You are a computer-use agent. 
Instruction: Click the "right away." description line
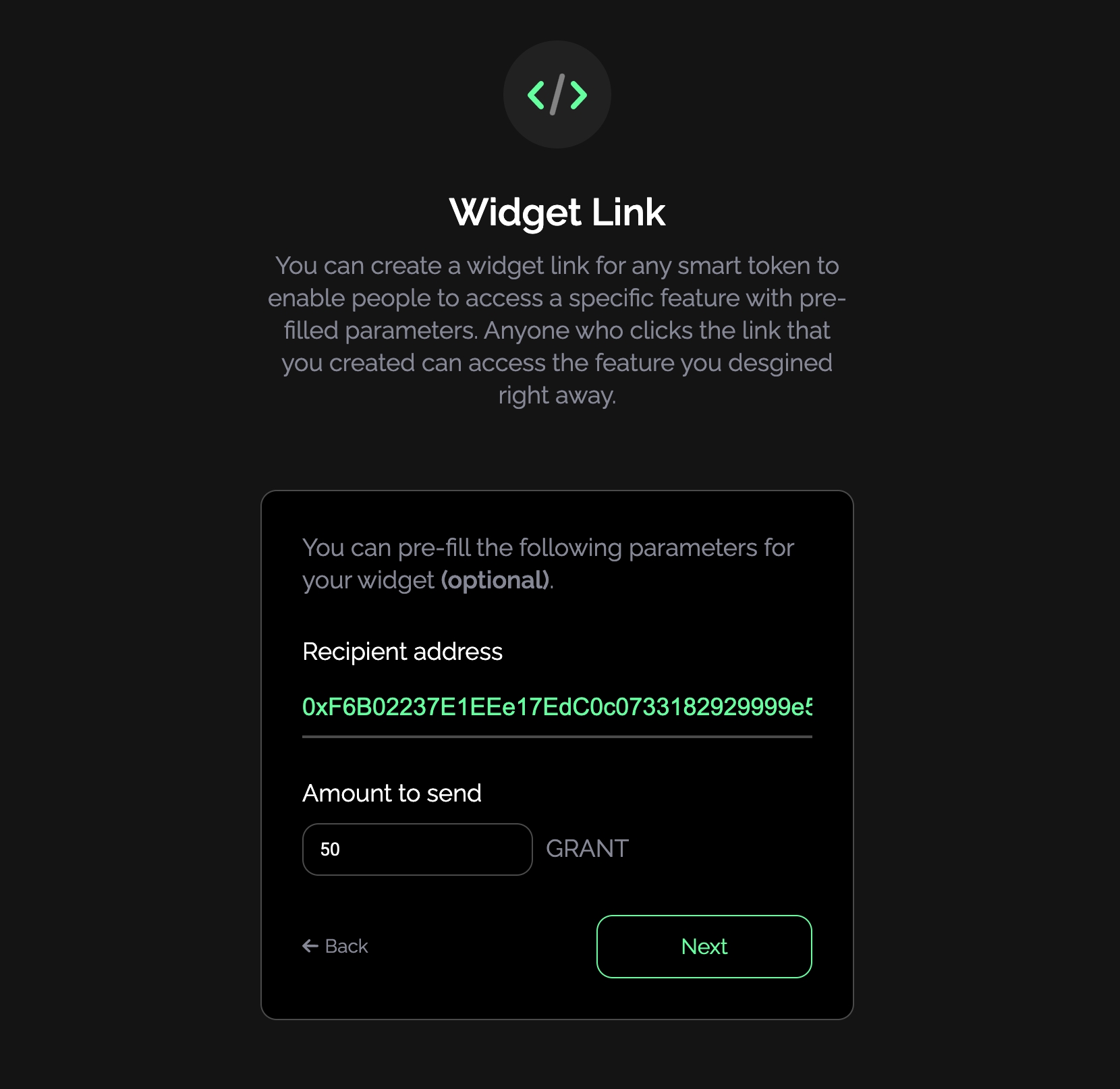point(557,395)
